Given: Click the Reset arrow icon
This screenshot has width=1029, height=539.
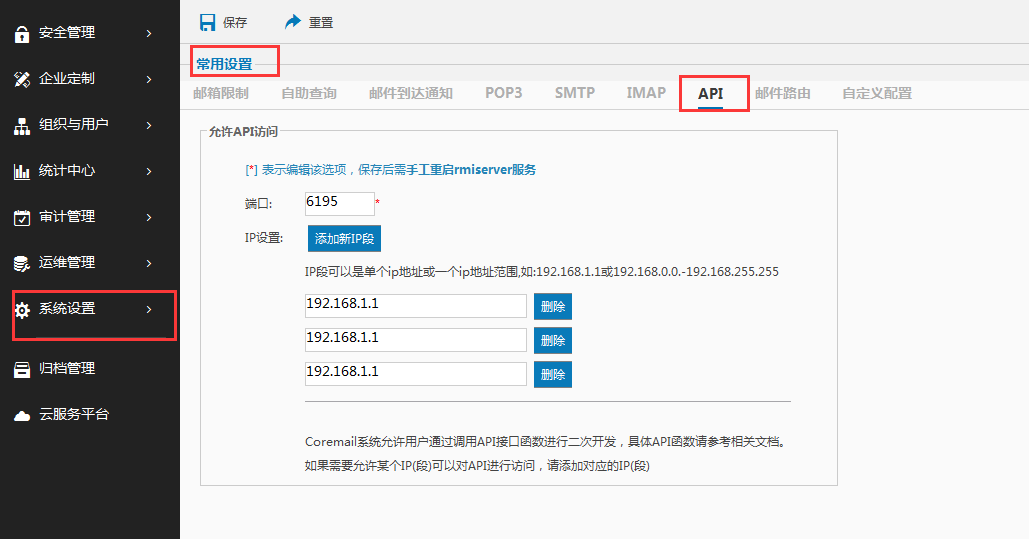Looking at the screenshot, I should (x=293, y=22).
